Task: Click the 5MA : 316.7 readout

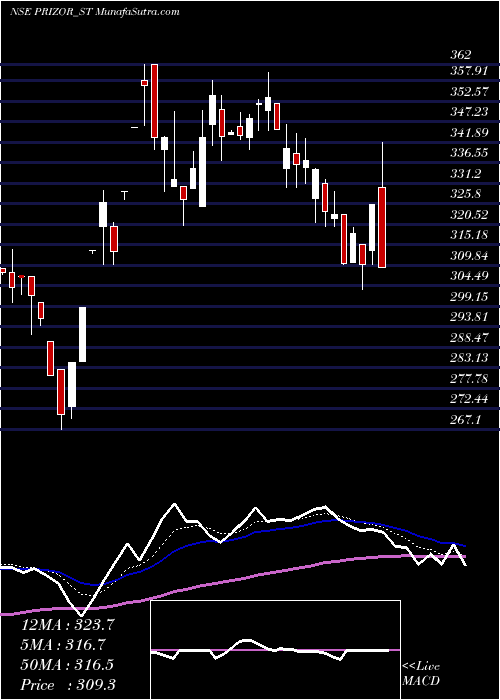Action: tap(64, 645)
